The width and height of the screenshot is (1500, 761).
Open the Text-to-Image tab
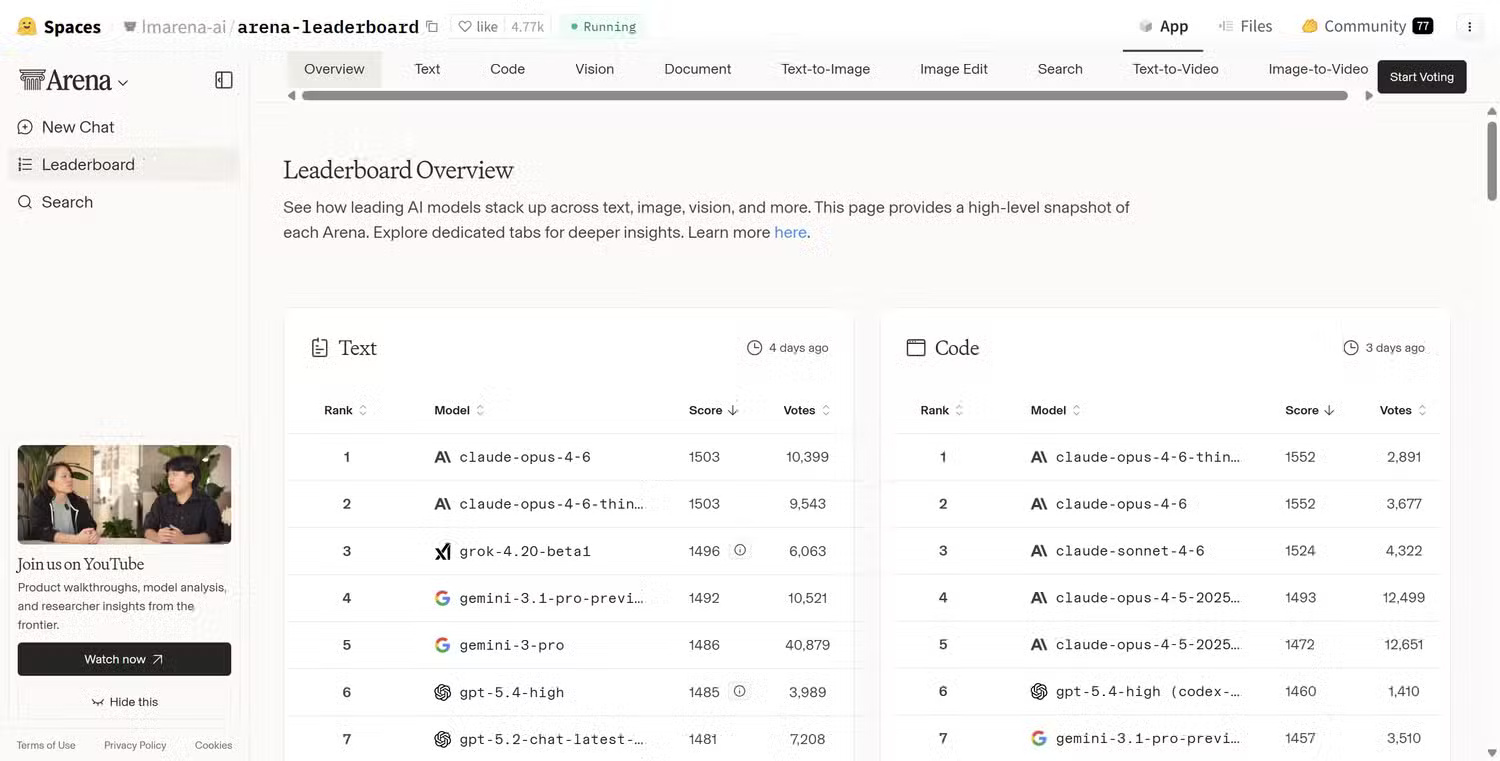click(825, 69)
